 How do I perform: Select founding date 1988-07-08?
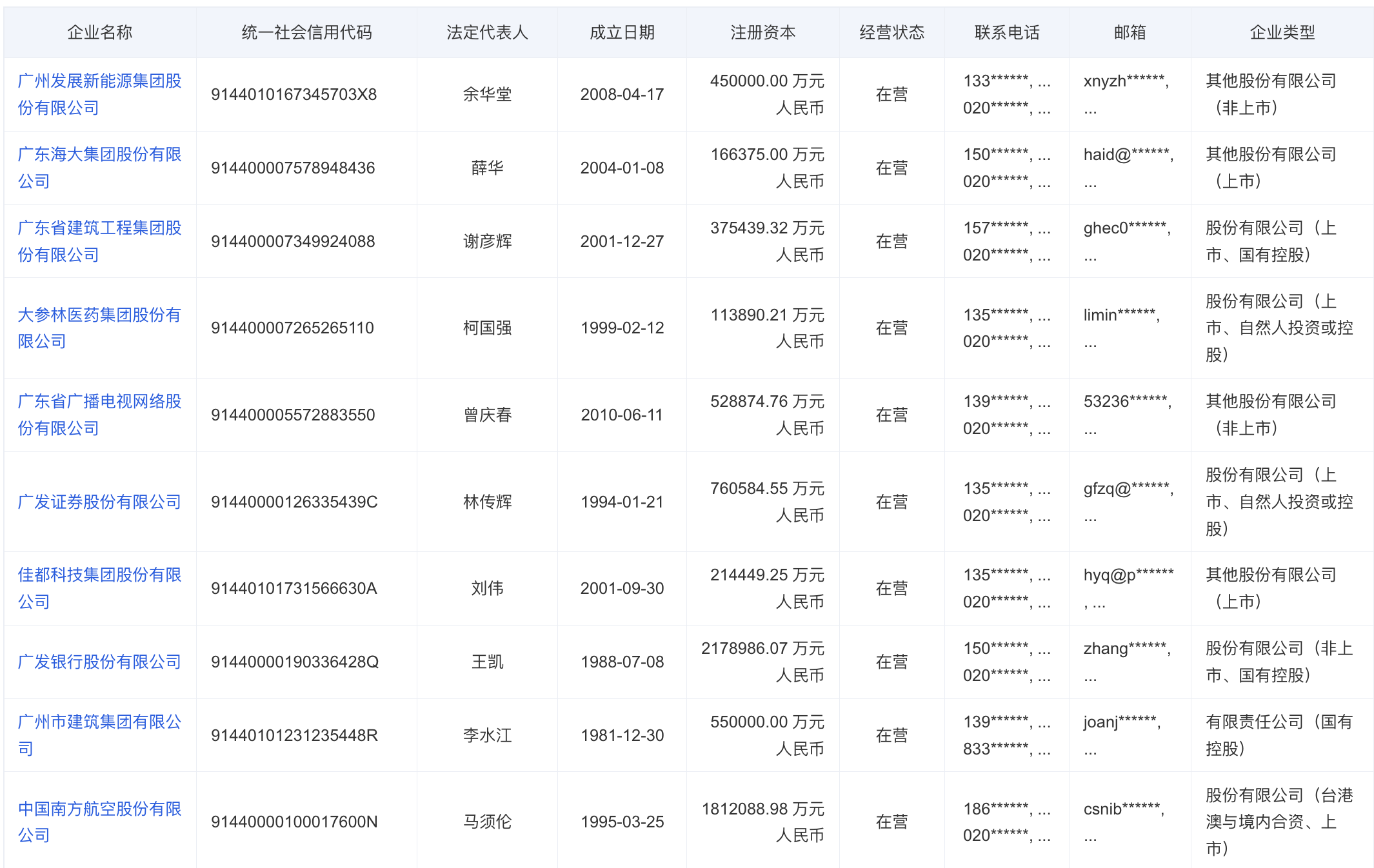tap(622, 662)
